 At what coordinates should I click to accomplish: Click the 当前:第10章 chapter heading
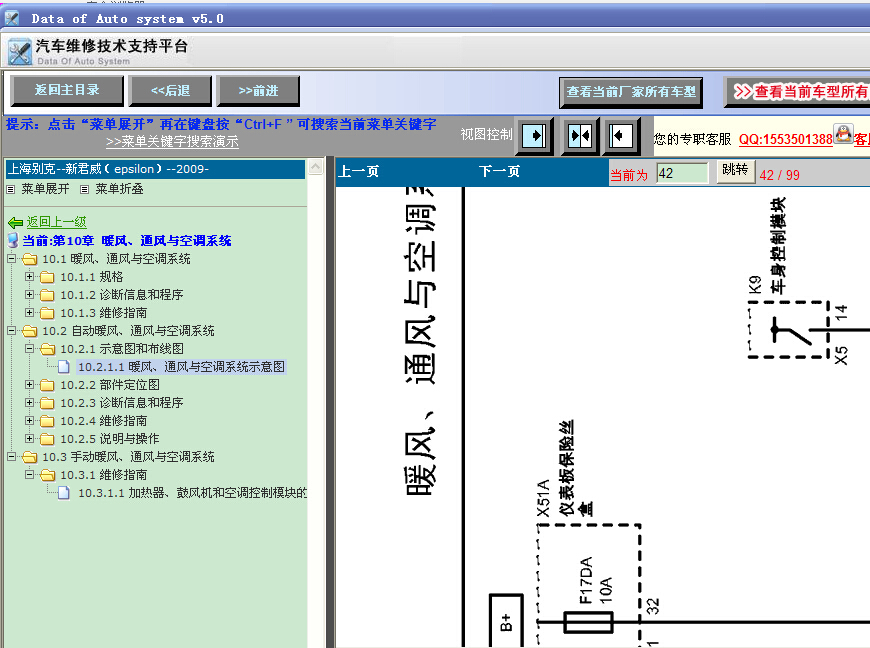127,241
